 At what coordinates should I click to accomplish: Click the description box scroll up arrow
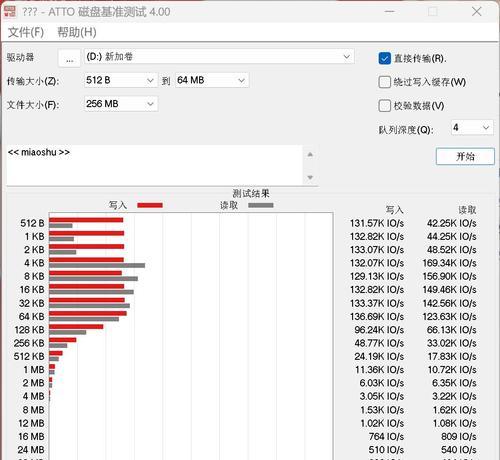tap(310, 154)
